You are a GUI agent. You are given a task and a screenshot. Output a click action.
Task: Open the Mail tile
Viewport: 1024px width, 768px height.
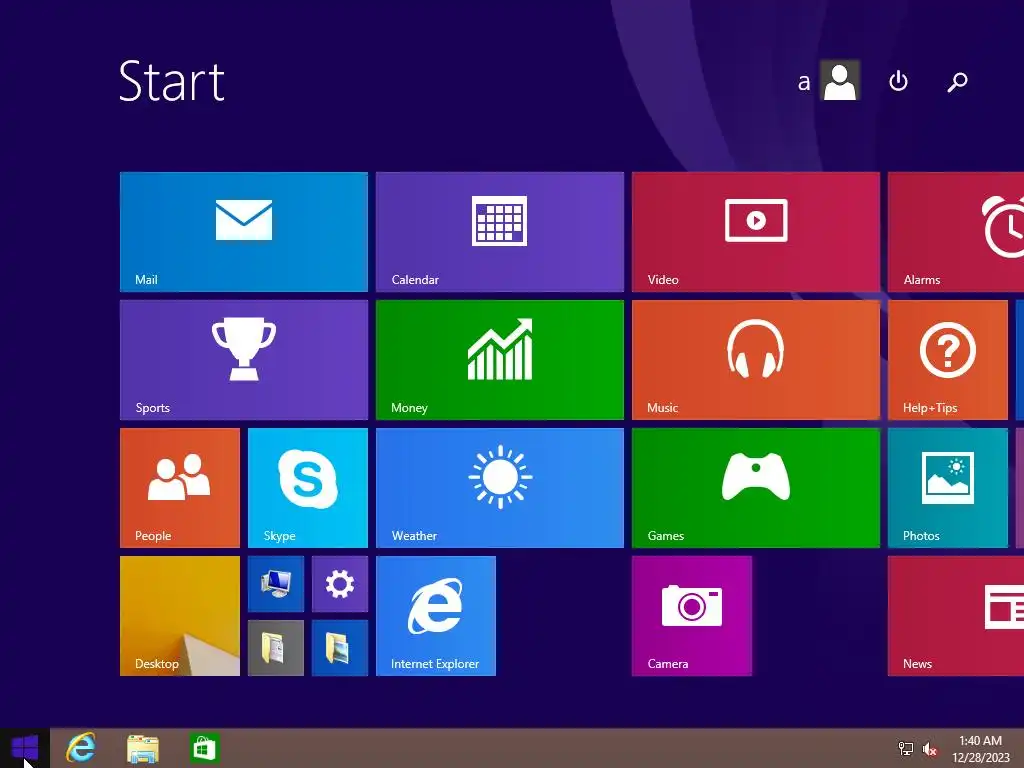point(244,232)
